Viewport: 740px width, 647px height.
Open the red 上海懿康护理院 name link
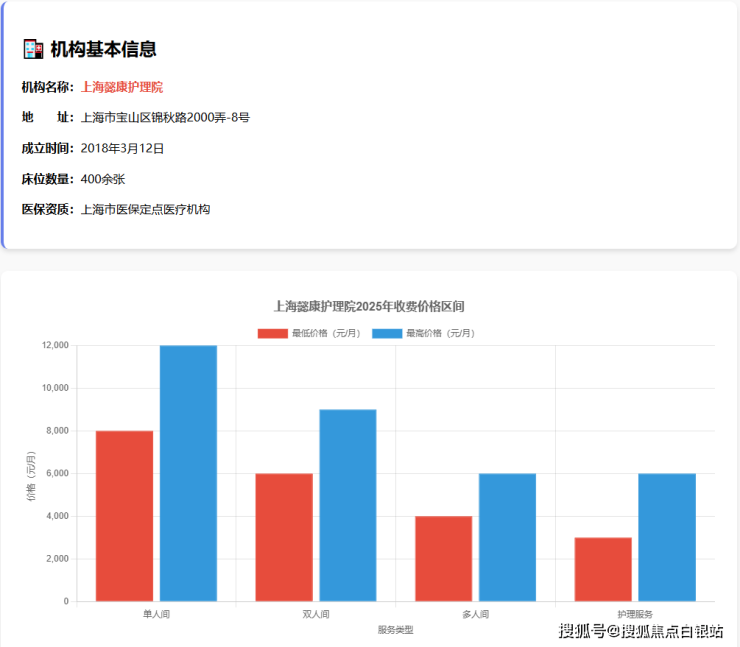(x=121, y=87)
